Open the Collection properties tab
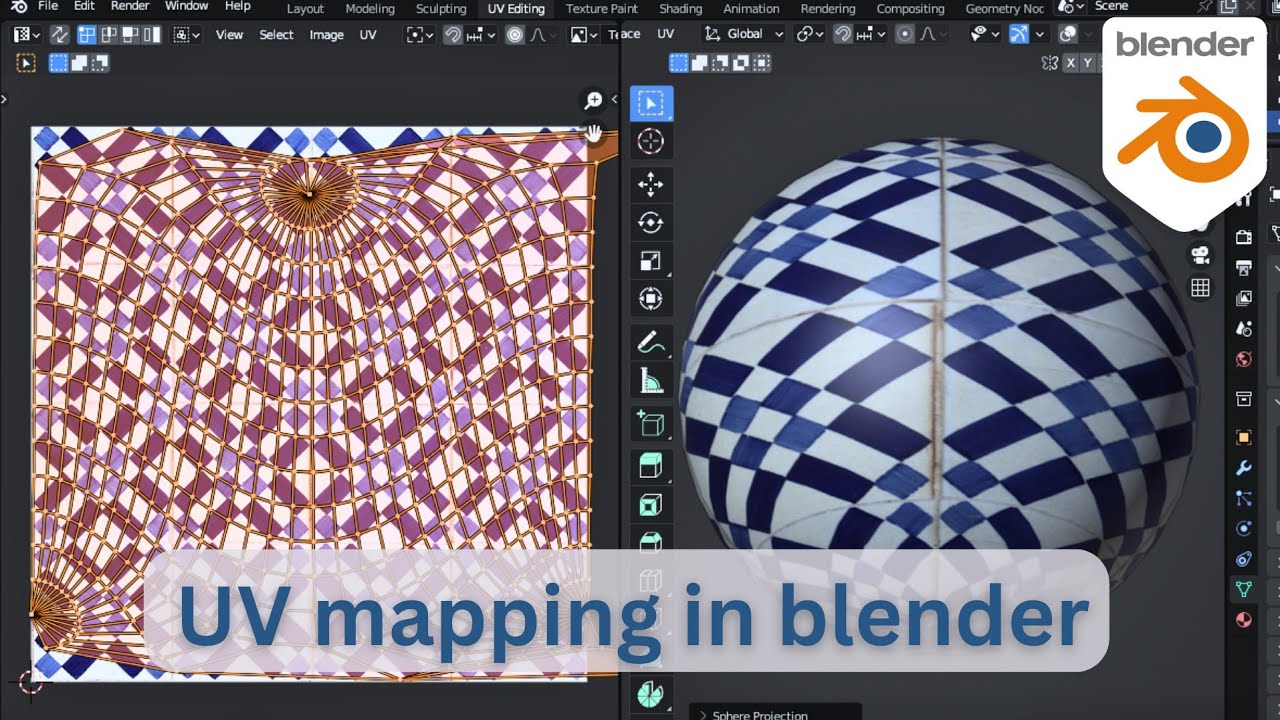 1244,399
